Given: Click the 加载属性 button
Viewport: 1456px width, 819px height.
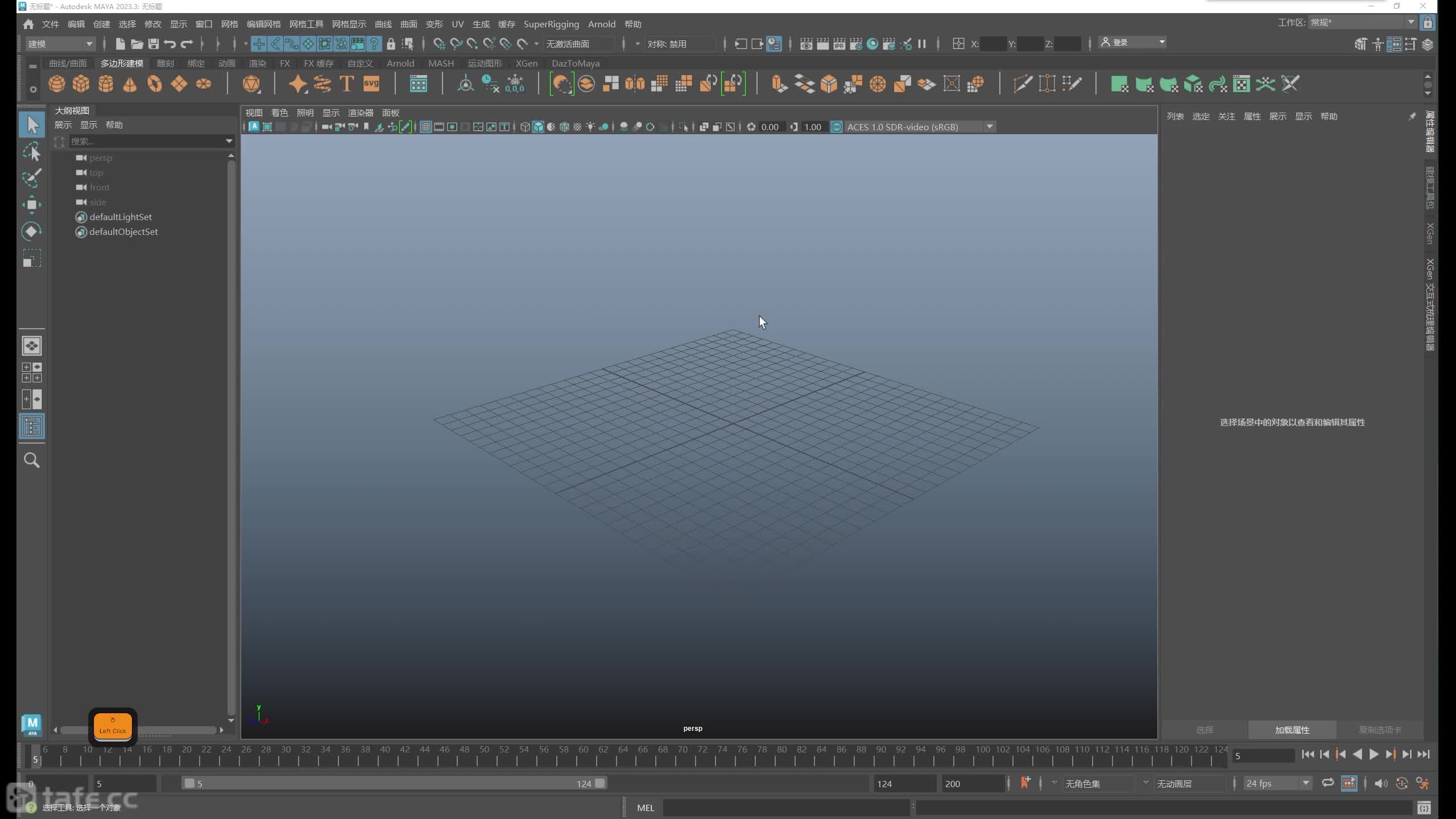Looking at the screenshot, I should point(1292,730).
